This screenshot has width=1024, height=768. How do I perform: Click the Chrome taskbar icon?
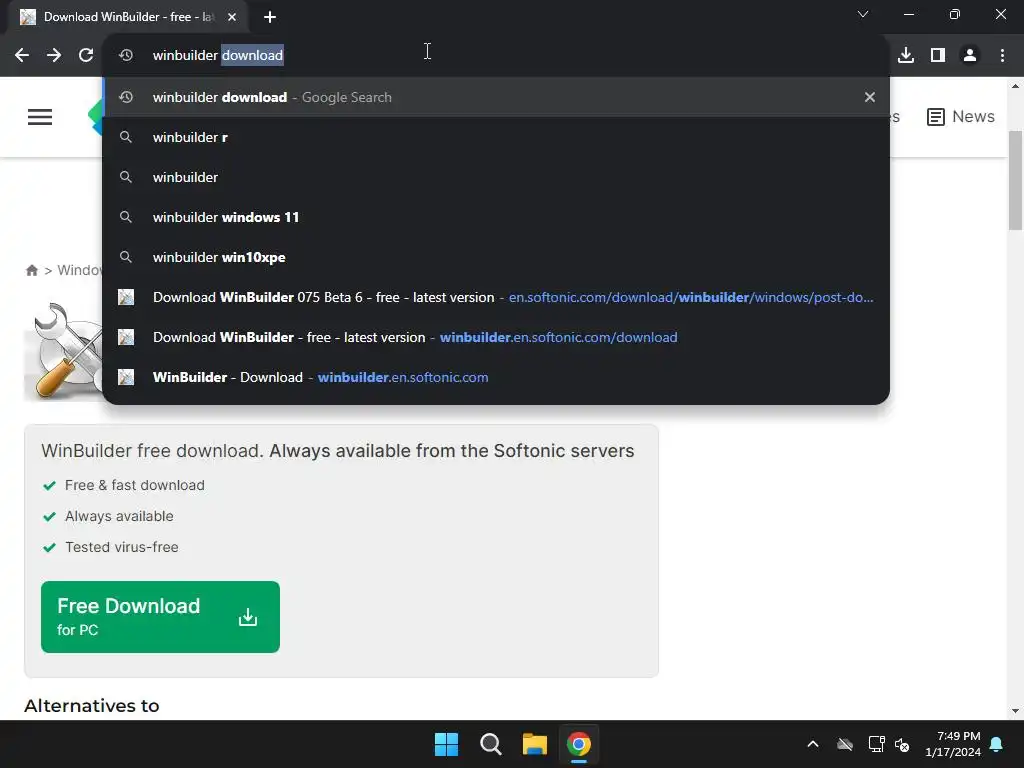click(x=579, y=744)
